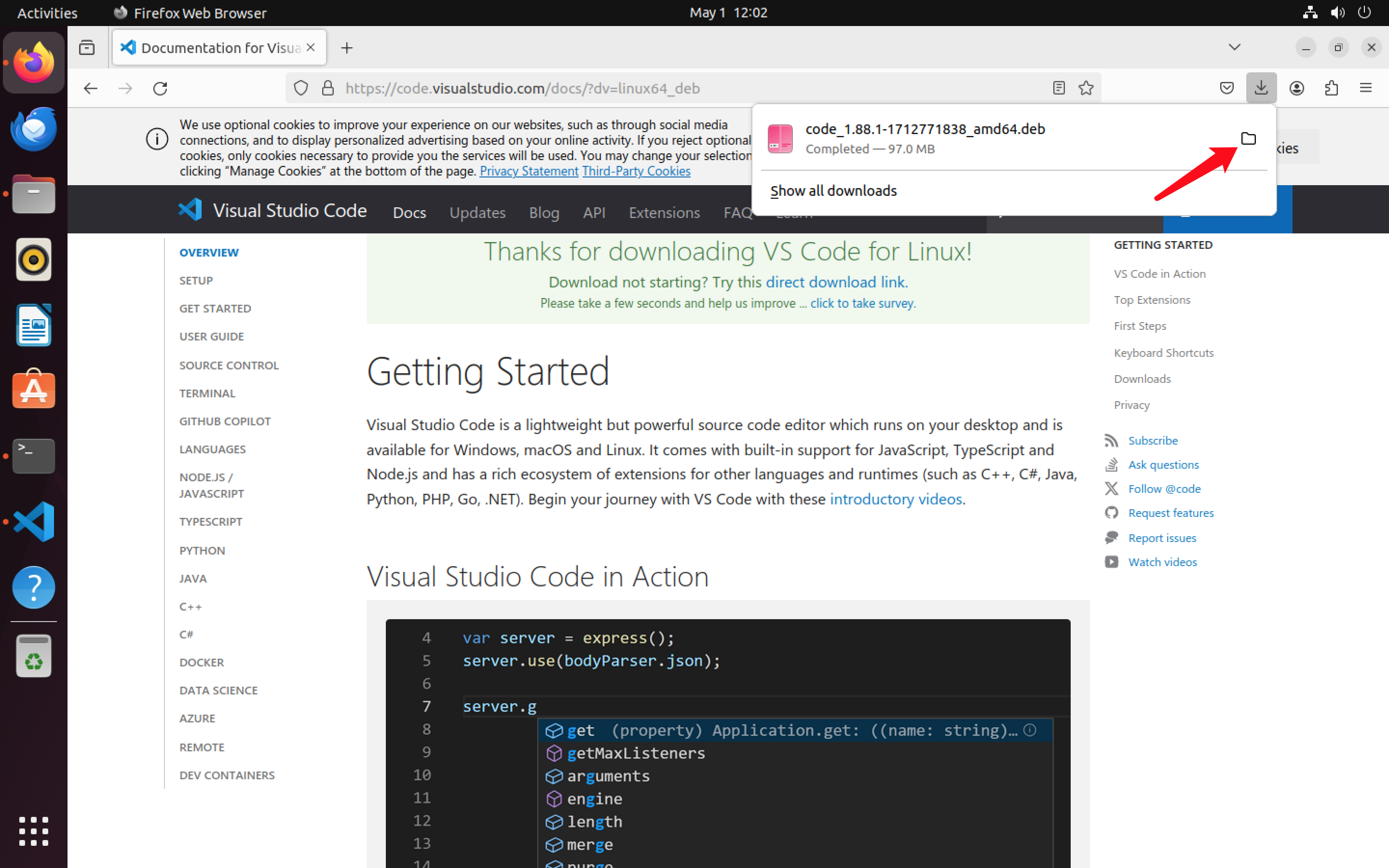Image resolution: width=1389 pixels, height=868 pixels.
Task: Jump to Keyboard Shortcuts section
Action: (1163, 353)
